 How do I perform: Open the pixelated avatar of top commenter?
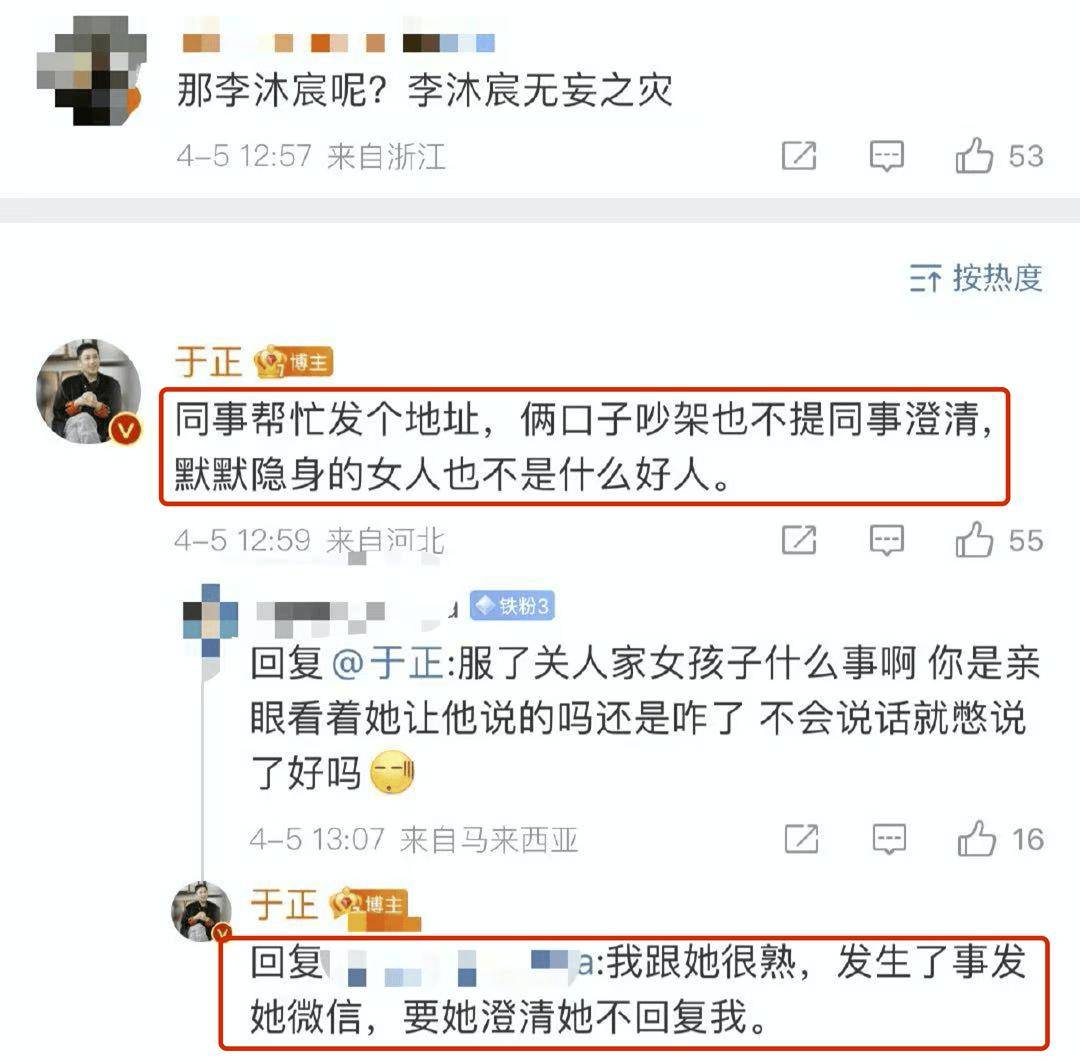tap(89, 71)
